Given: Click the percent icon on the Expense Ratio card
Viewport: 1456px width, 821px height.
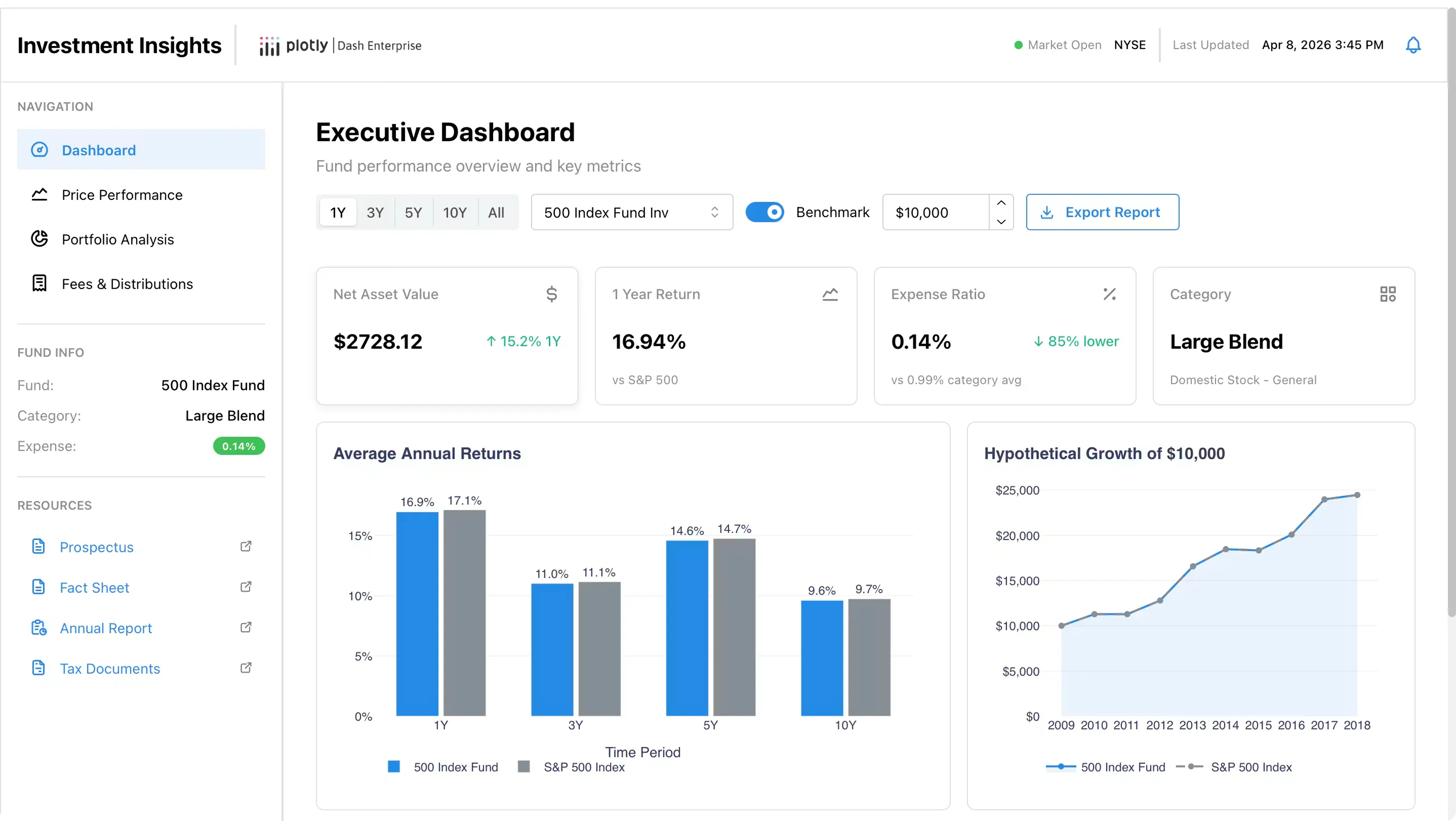Looking at the screenshot, I should [1110, 294].
